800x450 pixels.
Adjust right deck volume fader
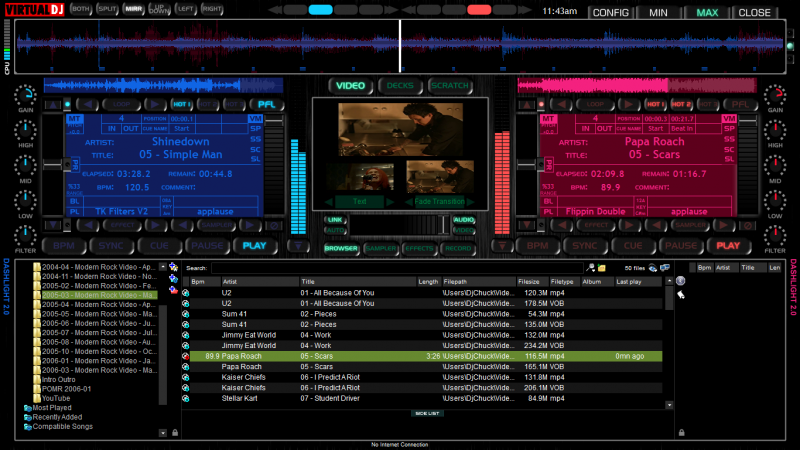(748, 121)
